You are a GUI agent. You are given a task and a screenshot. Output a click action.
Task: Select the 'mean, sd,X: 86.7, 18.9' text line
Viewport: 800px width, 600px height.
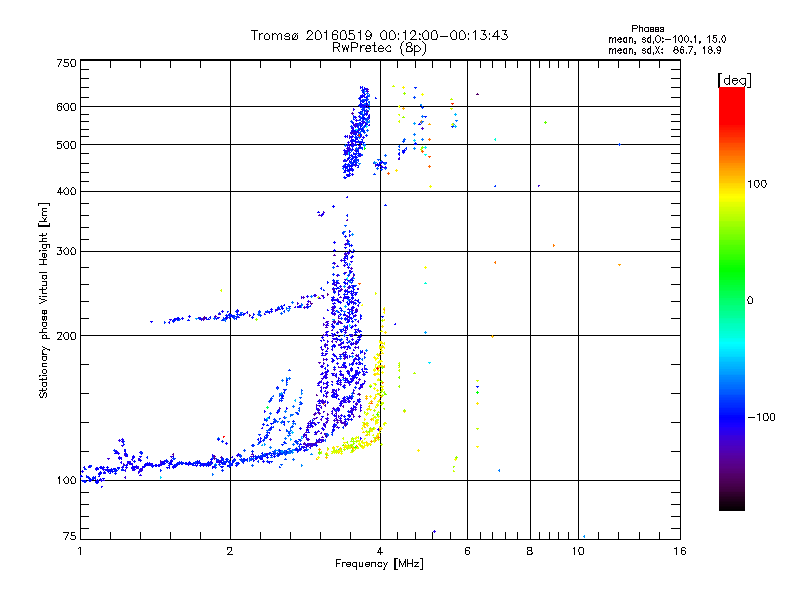[664, 50]
